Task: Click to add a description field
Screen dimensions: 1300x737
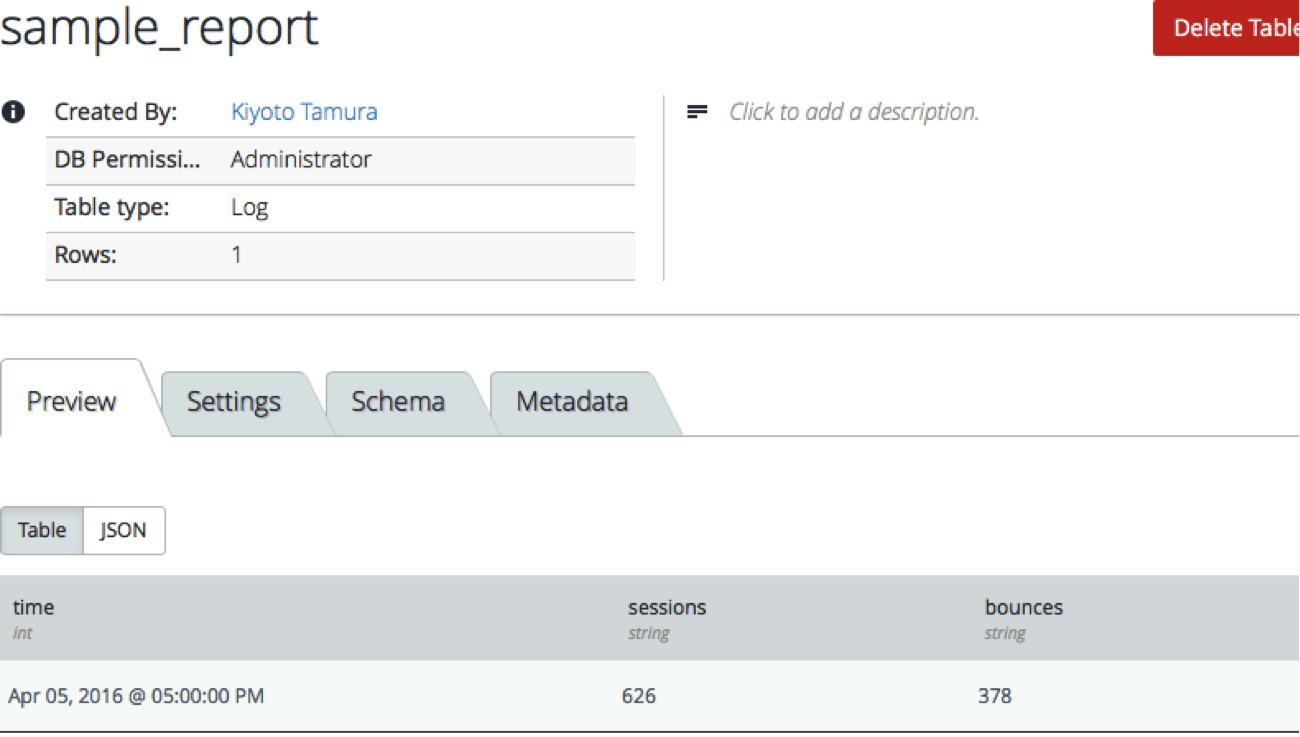Action: point(853,112)
